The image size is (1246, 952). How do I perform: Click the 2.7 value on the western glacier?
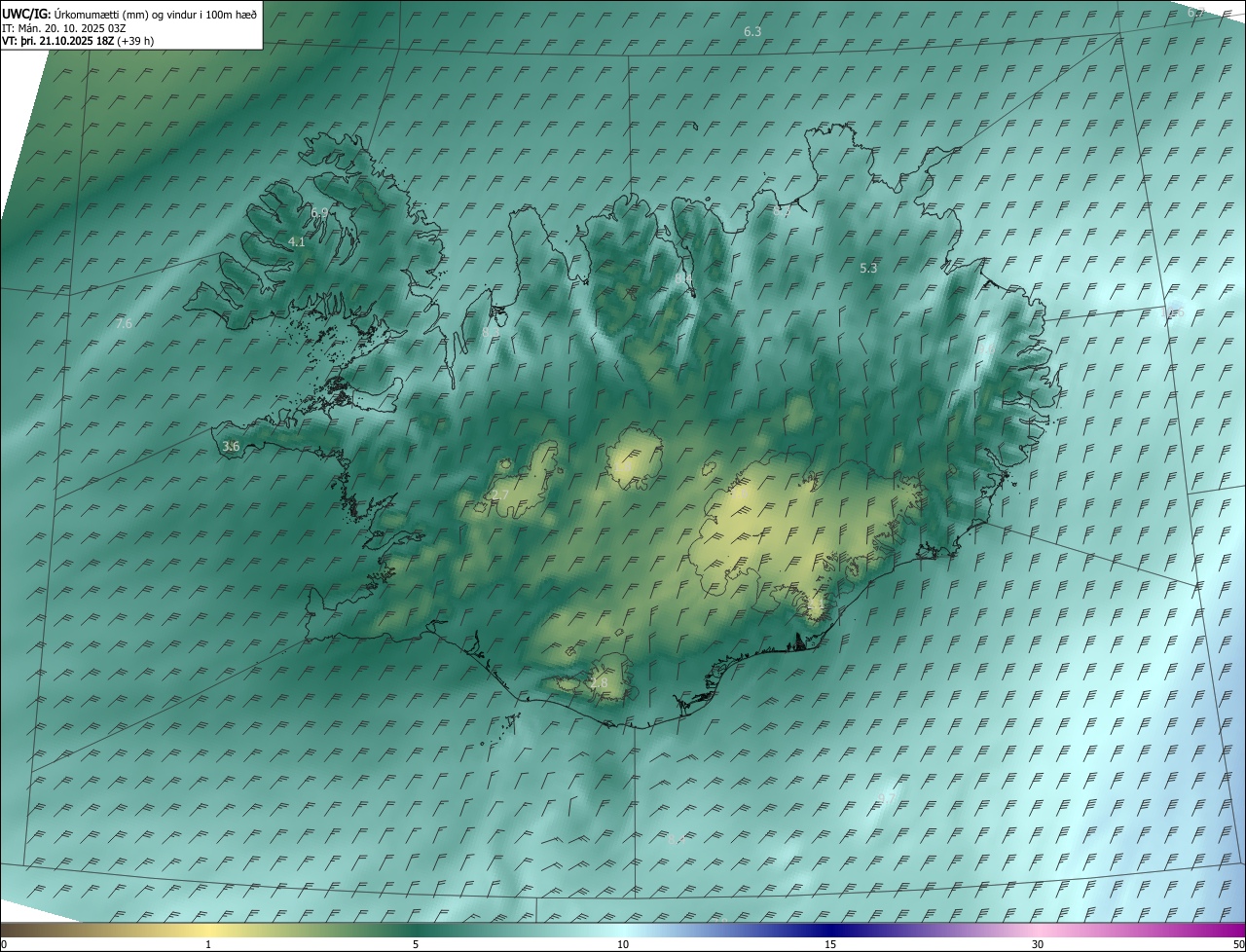(x=500, y=495)
